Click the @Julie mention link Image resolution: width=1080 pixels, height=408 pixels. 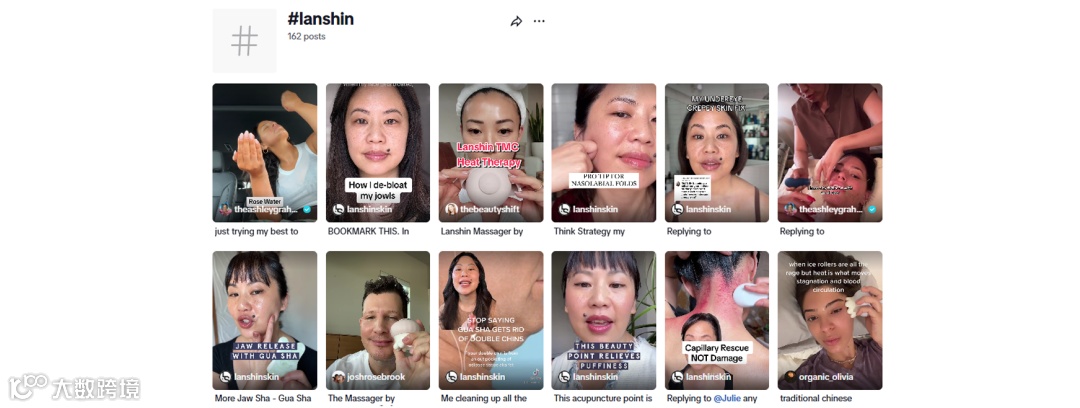[727, 398]
